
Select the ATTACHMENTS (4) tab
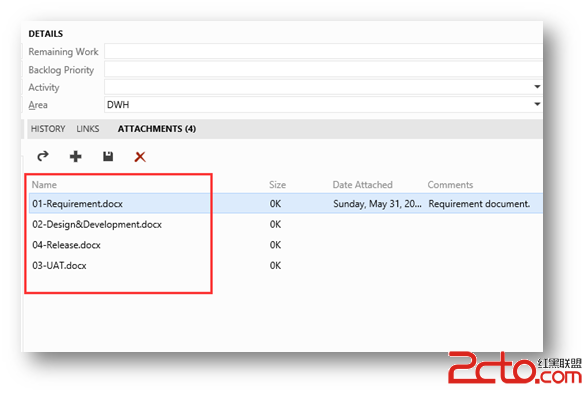(157, 129)
